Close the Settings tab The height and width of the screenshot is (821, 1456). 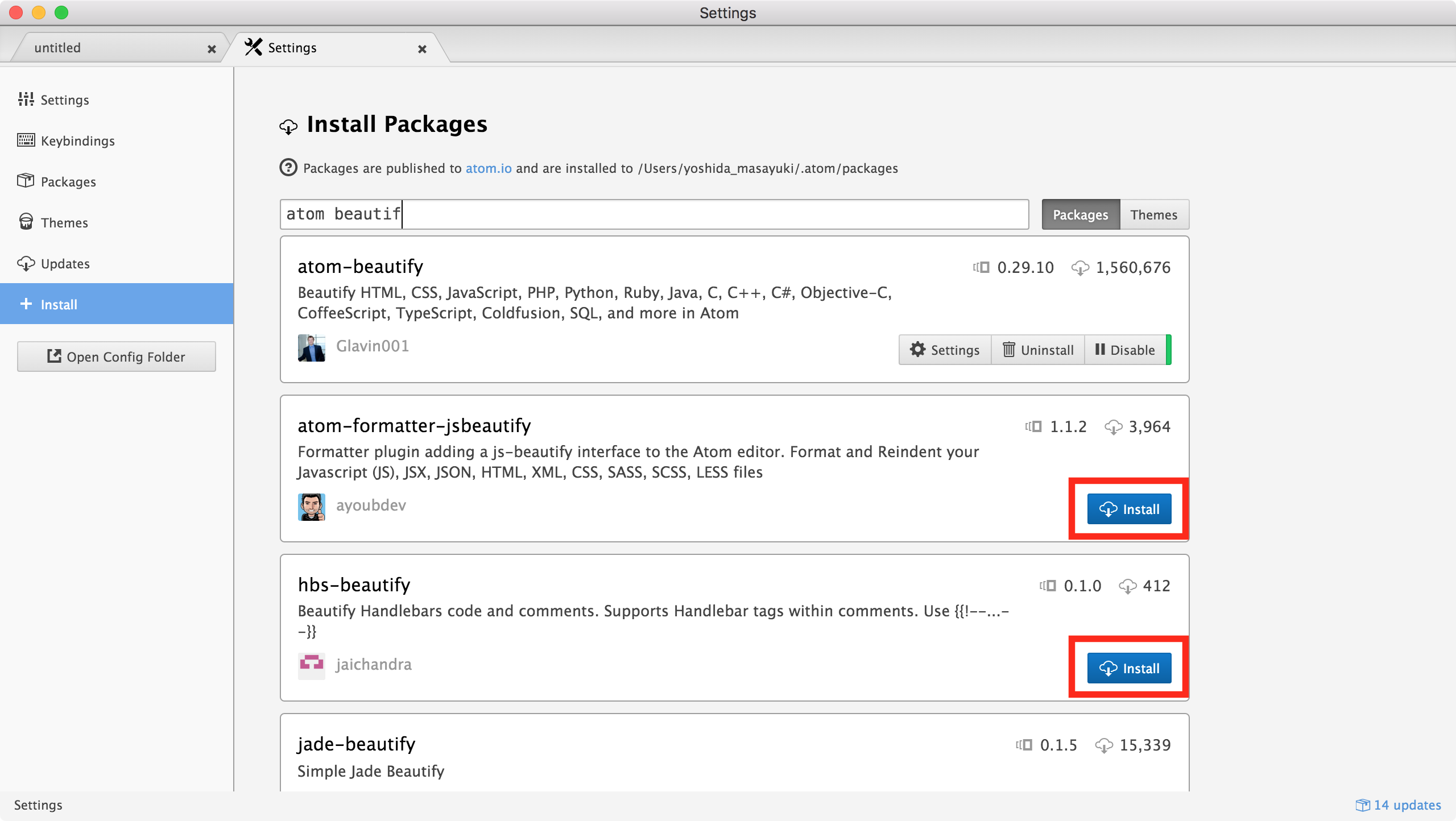tap(422, 49)
